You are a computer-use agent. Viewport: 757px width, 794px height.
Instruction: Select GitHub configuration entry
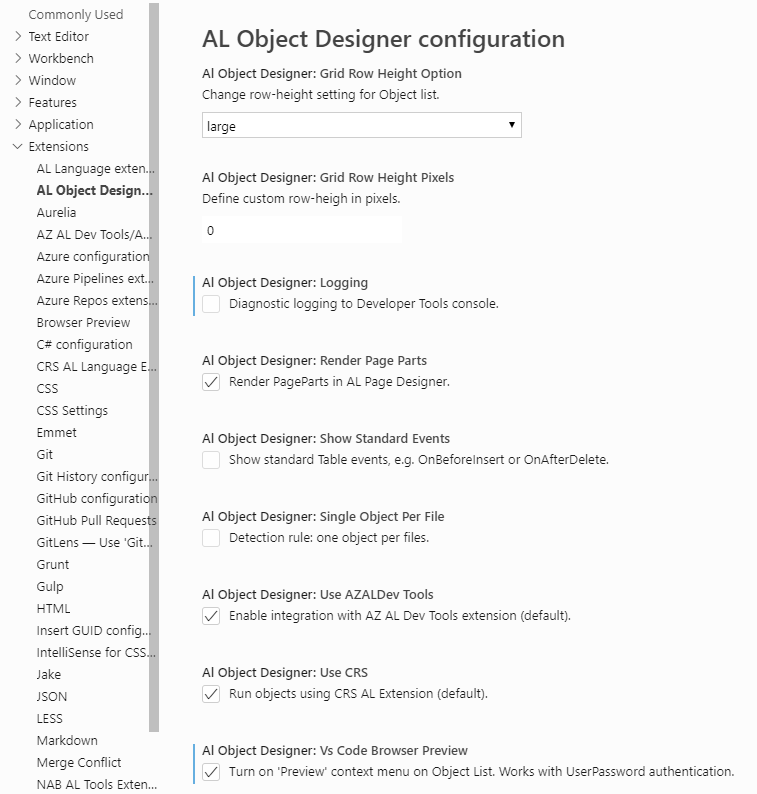click(x=97, y=498)
